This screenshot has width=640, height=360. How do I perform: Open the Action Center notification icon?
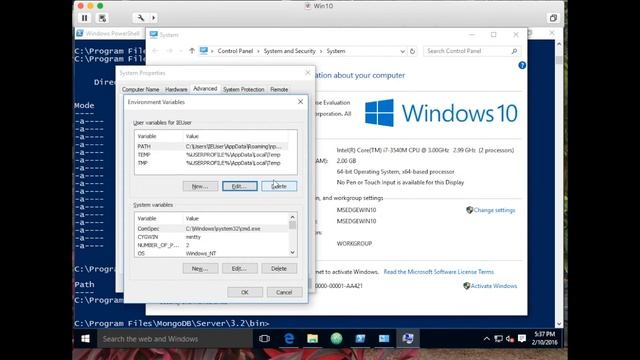(x=522, y=339)
